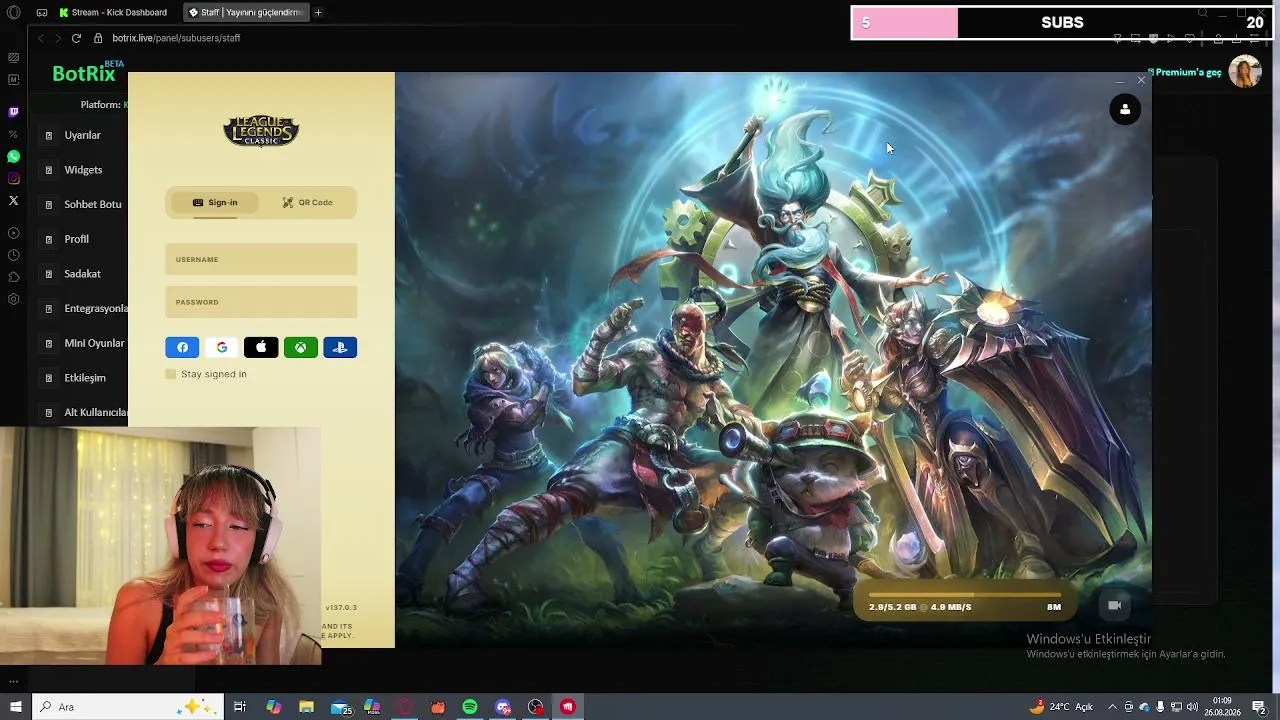Open Windows Task View

pos(240,707)
